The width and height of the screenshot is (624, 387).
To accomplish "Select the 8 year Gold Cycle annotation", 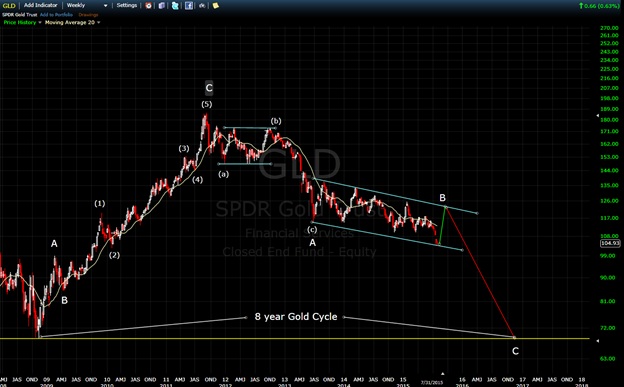I will [296, 317].
